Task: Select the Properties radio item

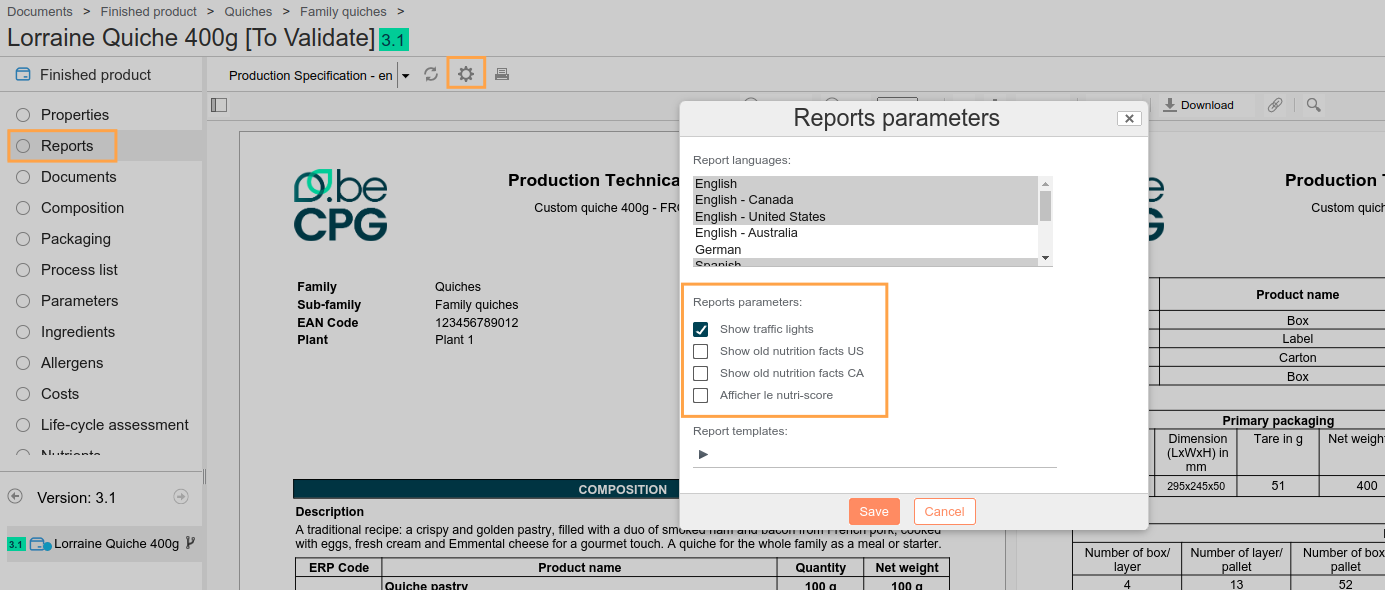Action: click(23, 115)
